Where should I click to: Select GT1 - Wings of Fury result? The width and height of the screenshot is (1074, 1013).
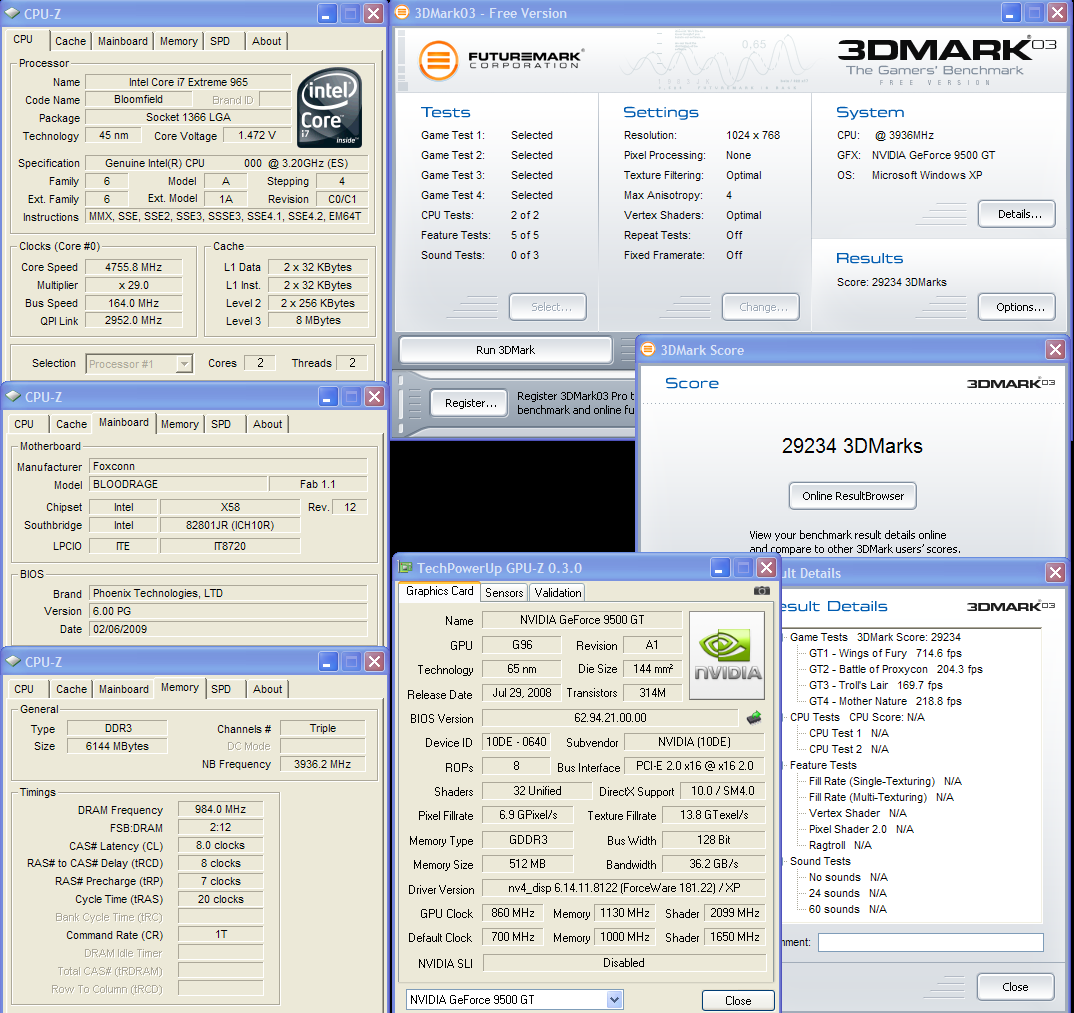click(885, 653)
